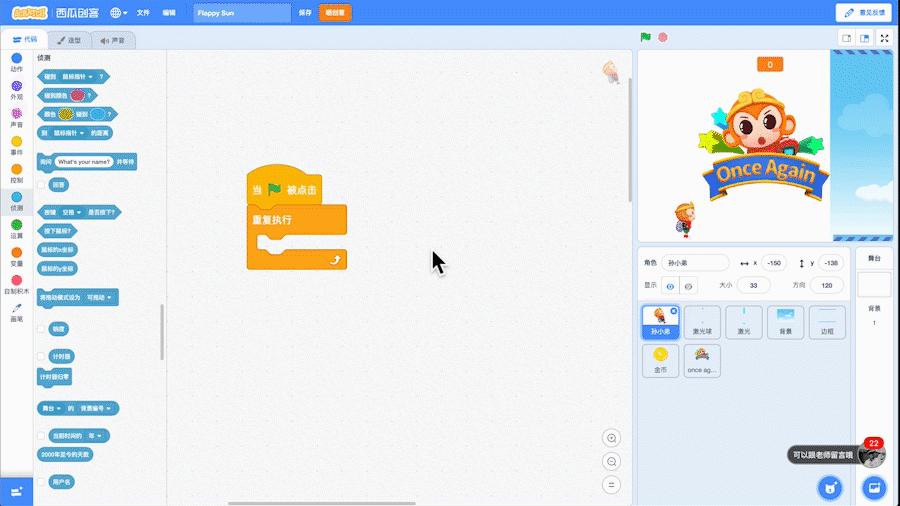Open the 空格 key dropdown in 按键 block
Viewport: 900px width, 506px height.
coord(72,212)
